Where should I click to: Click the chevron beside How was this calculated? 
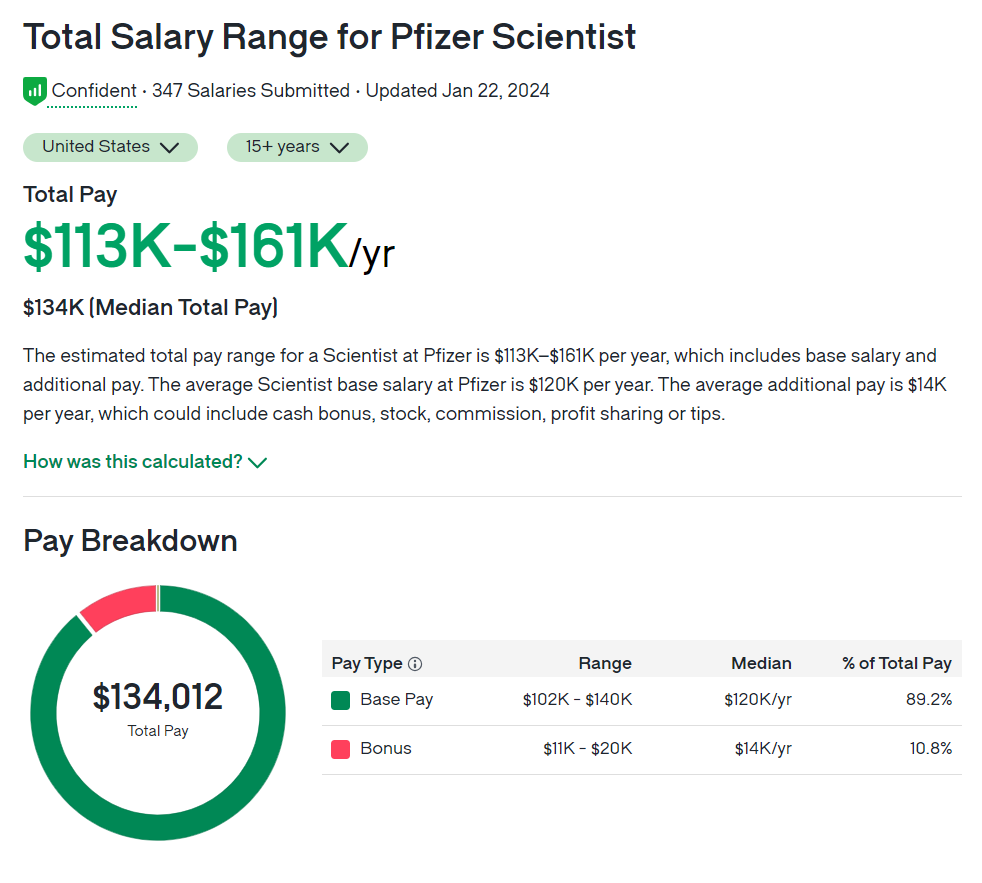click(x=258, y=462)
